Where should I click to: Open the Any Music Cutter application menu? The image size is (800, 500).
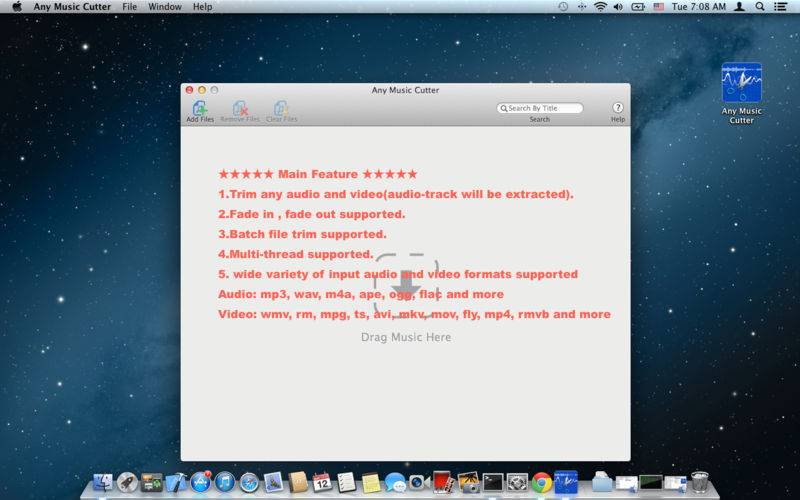click(x=72, y=7)
